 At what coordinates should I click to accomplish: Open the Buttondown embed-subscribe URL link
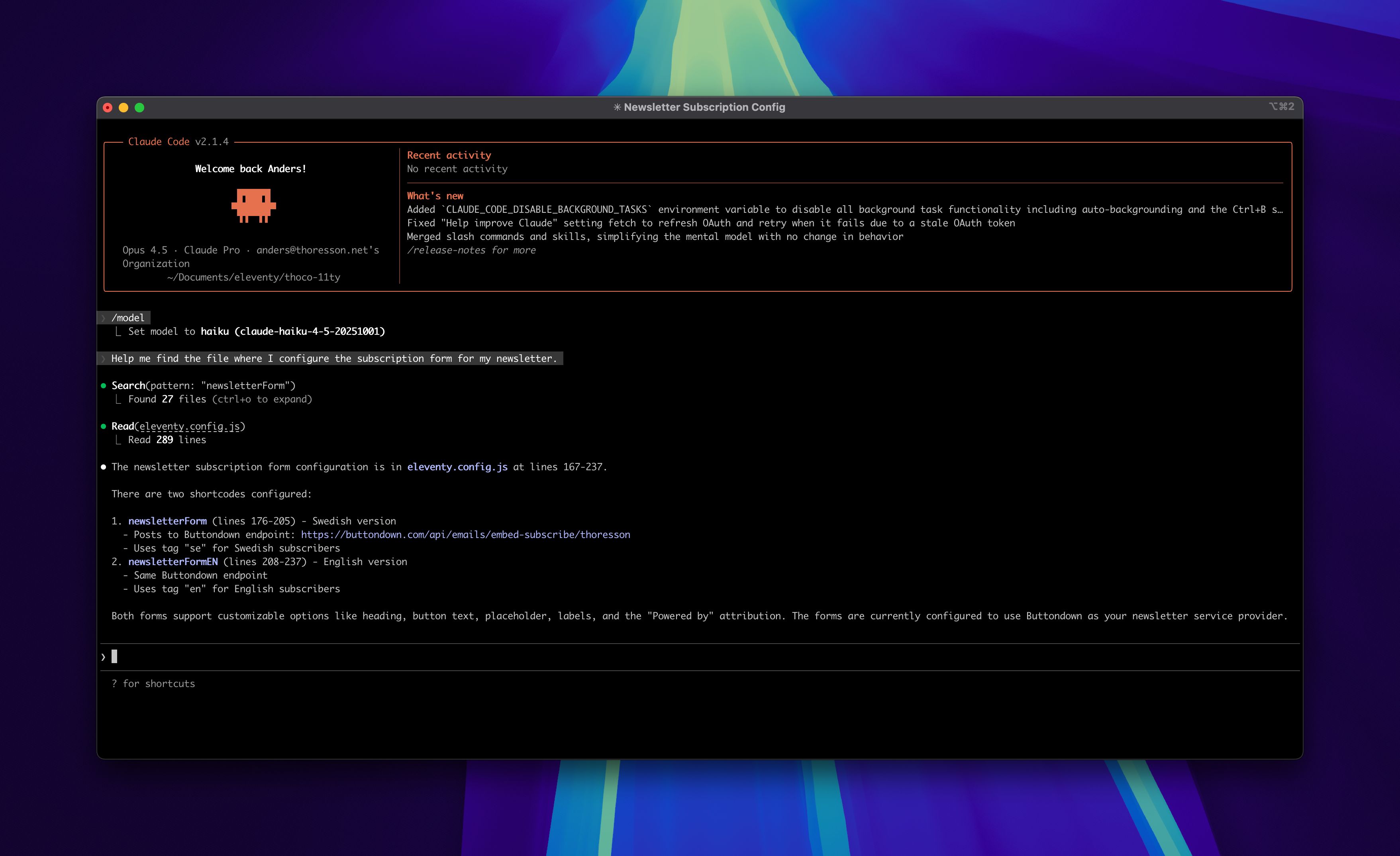point(465,535)
